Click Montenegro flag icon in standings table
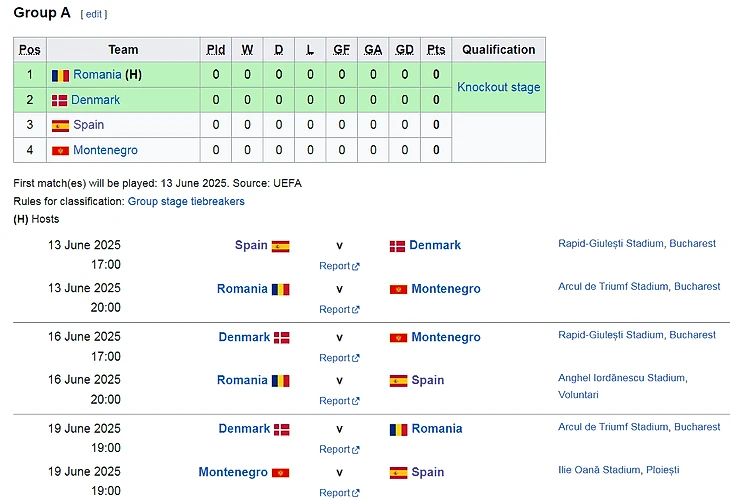This screenshot has width=730, height=501. click(61, 150)
